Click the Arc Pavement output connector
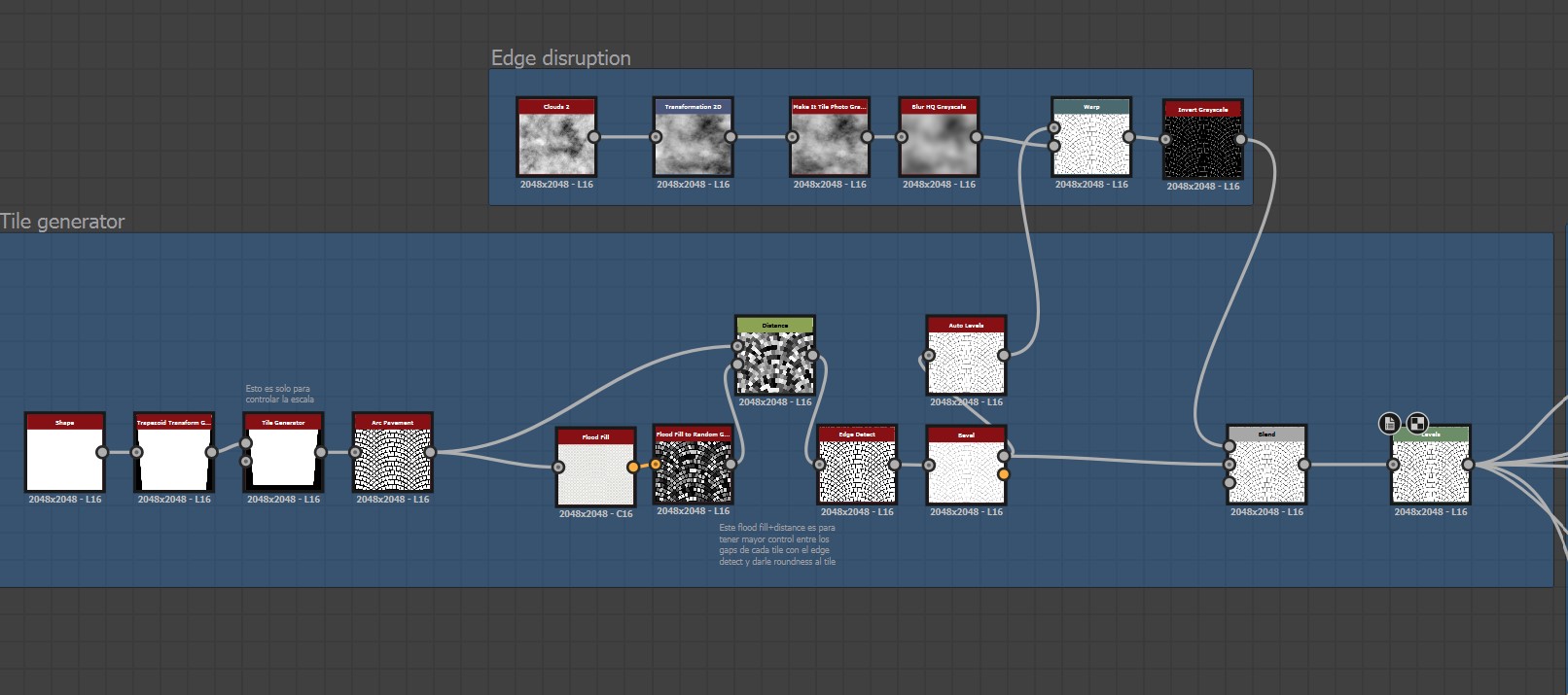The width and height of the screenshot is (1568, 695). pyautogui.click(x=430, y=452)
